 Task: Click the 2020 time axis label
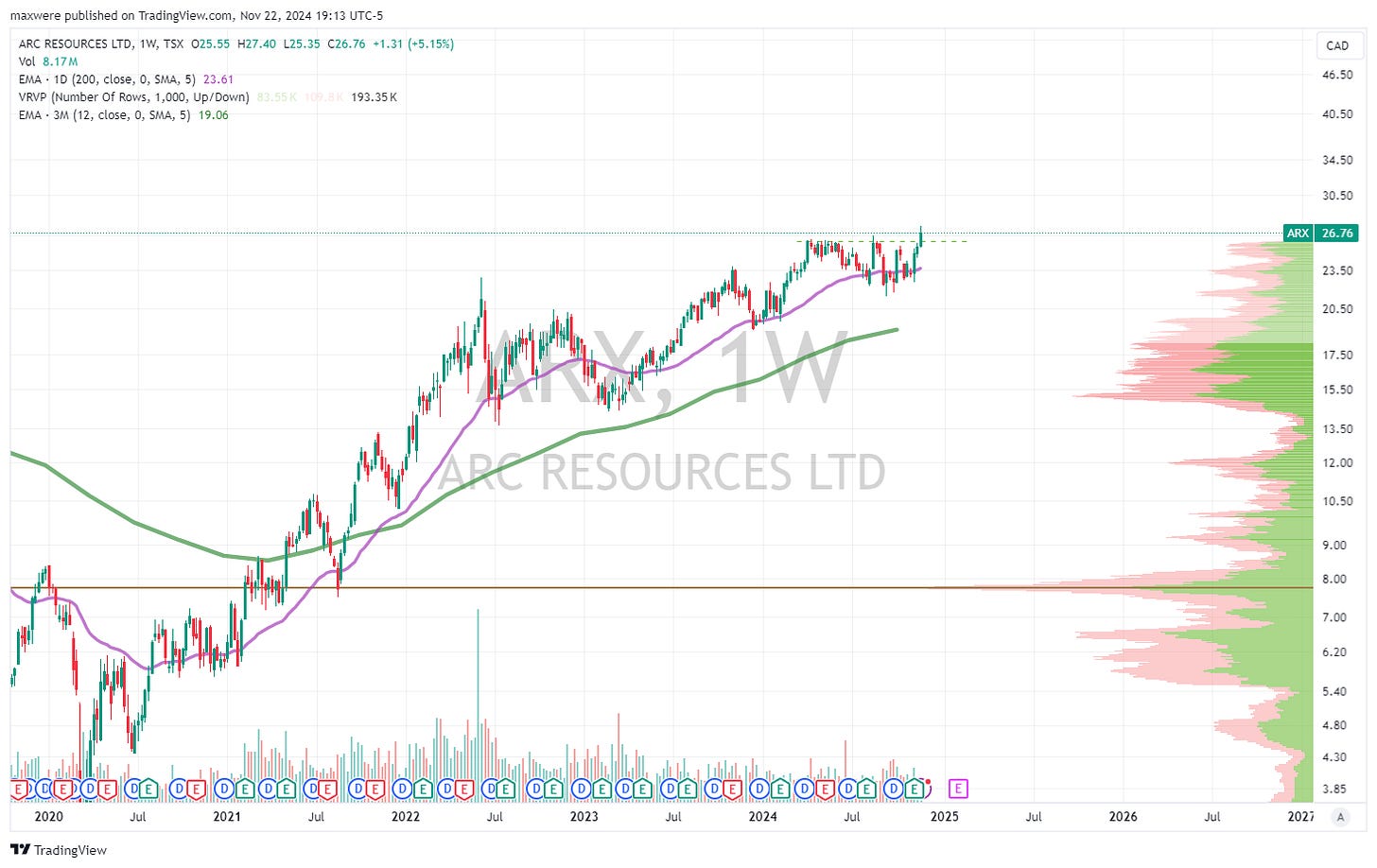pyautogui.click(x=48, y=817)
